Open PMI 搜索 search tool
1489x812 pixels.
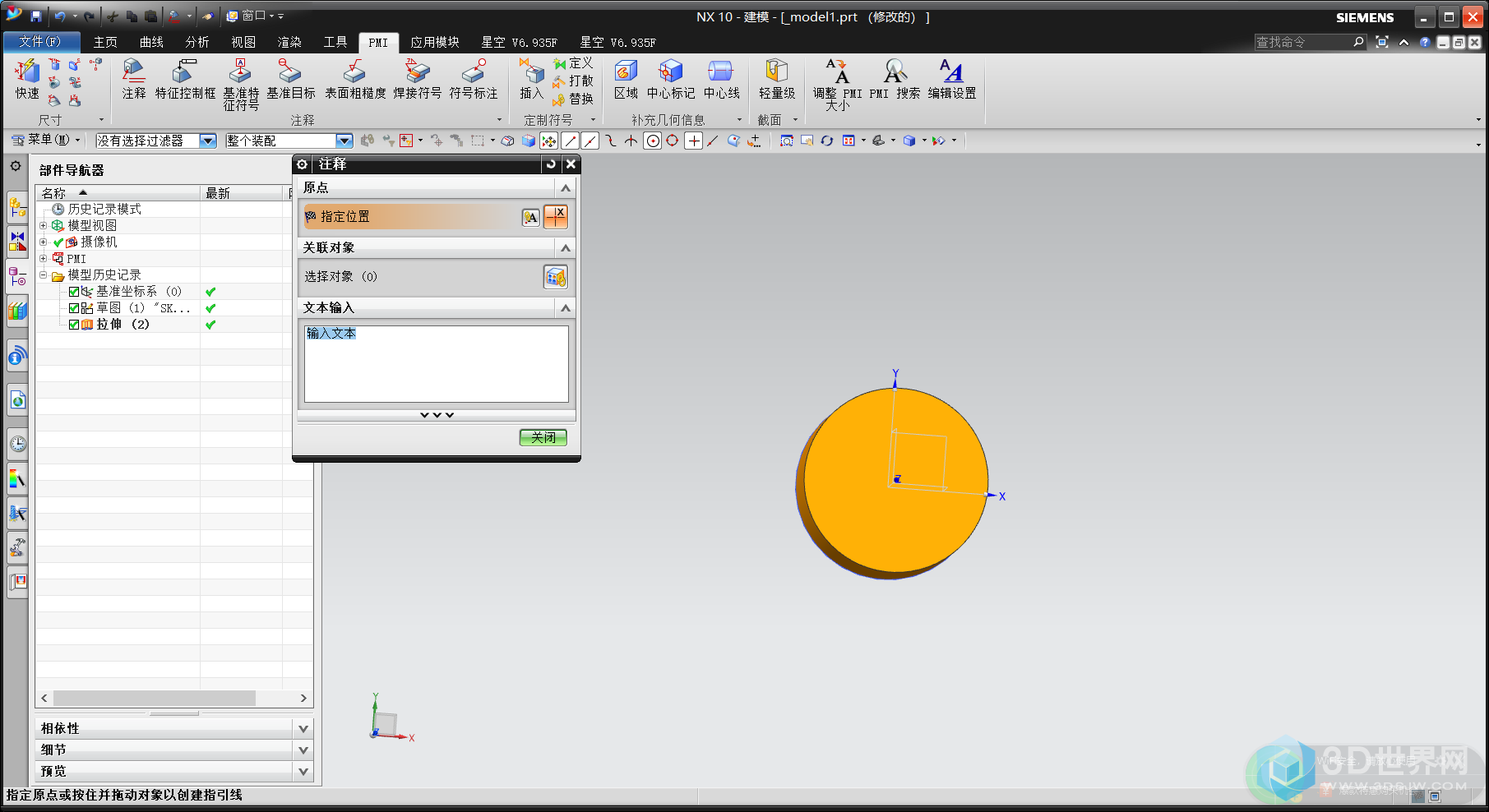(x=895, y=79)
